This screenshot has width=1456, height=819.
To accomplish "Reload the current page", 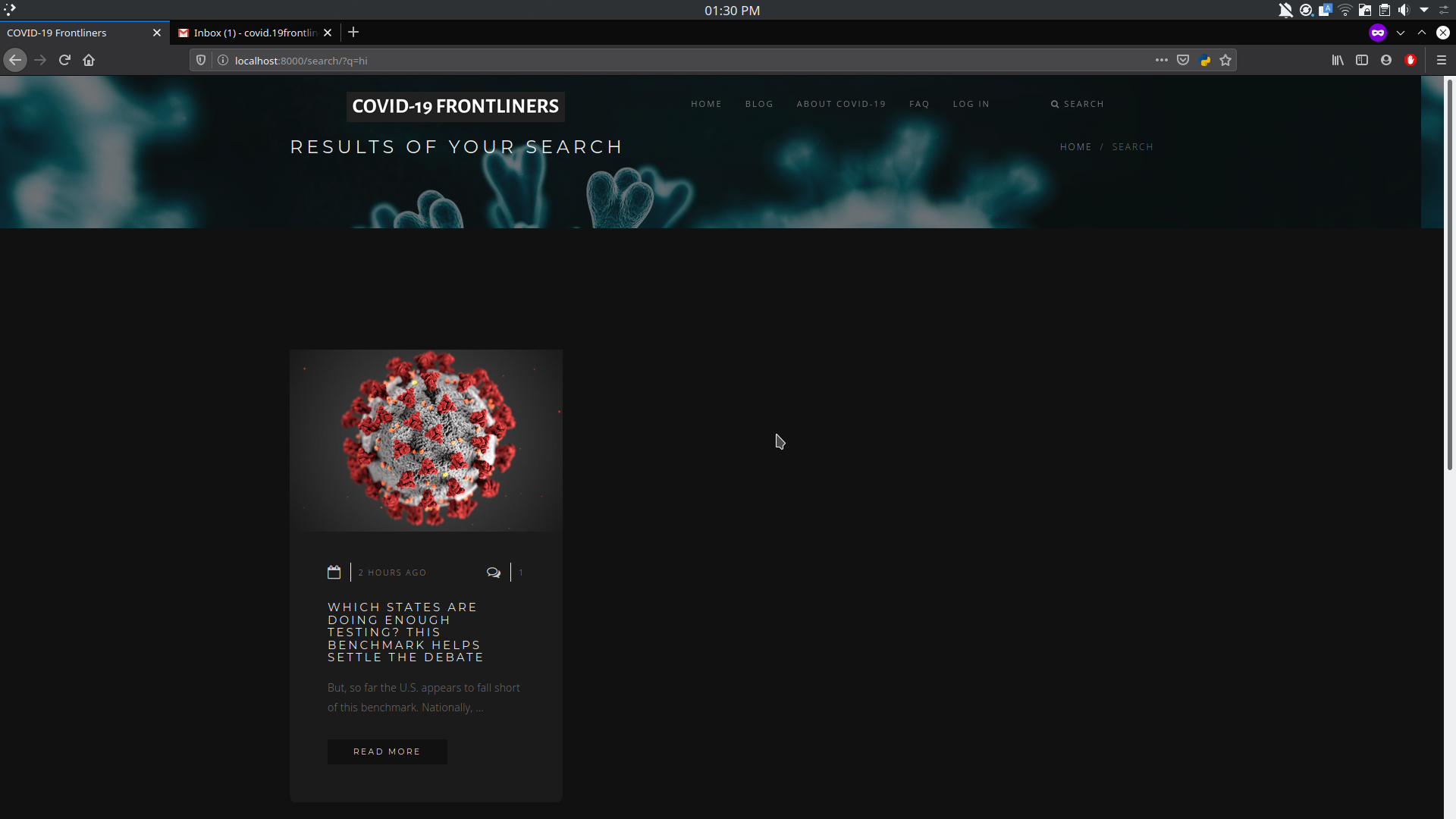I will click(x=64, y=60).
